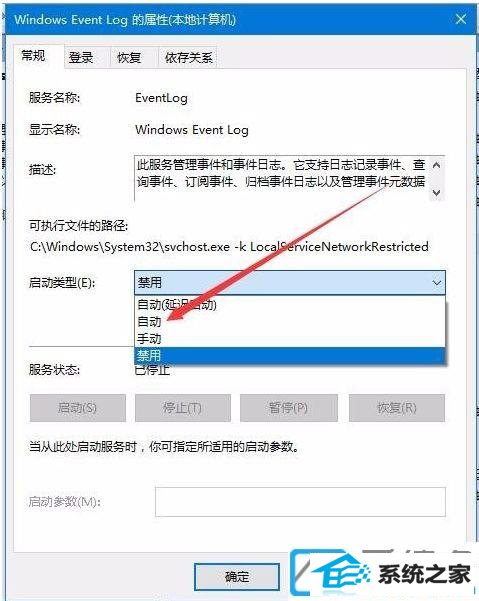
Task: Click the executable path text
Action: tap(229, 246)
